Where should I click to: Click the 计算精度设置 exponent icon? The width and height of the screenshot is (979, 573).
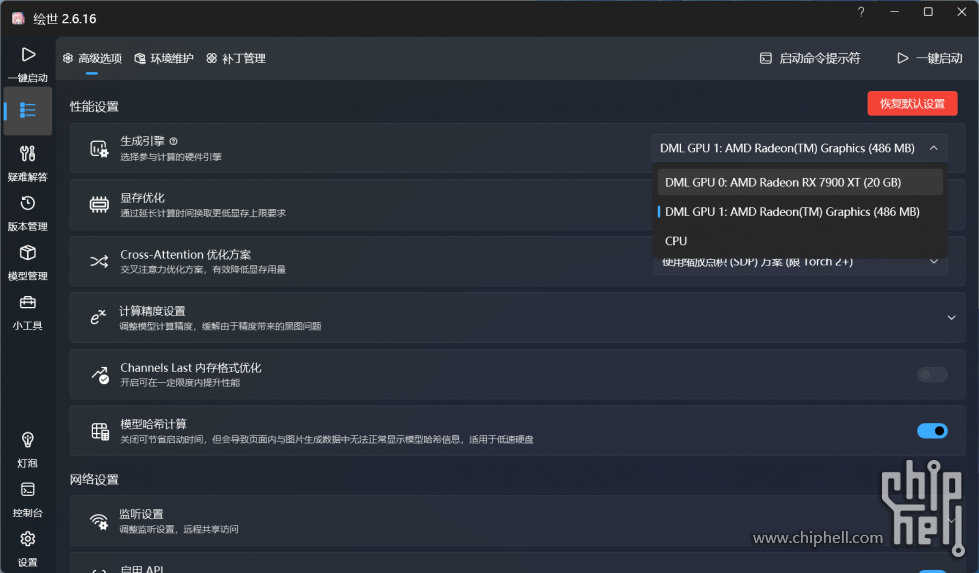point(98,317)
